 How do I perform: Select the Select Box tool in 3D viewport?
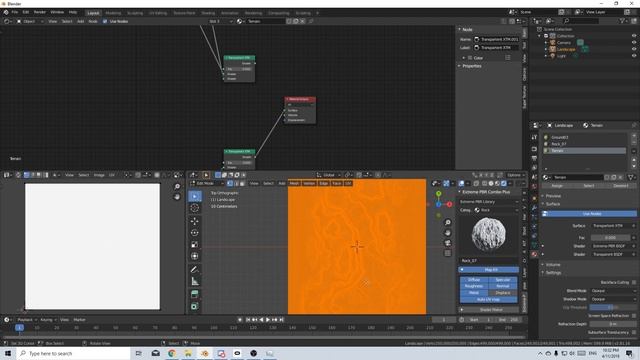[195, 196]
